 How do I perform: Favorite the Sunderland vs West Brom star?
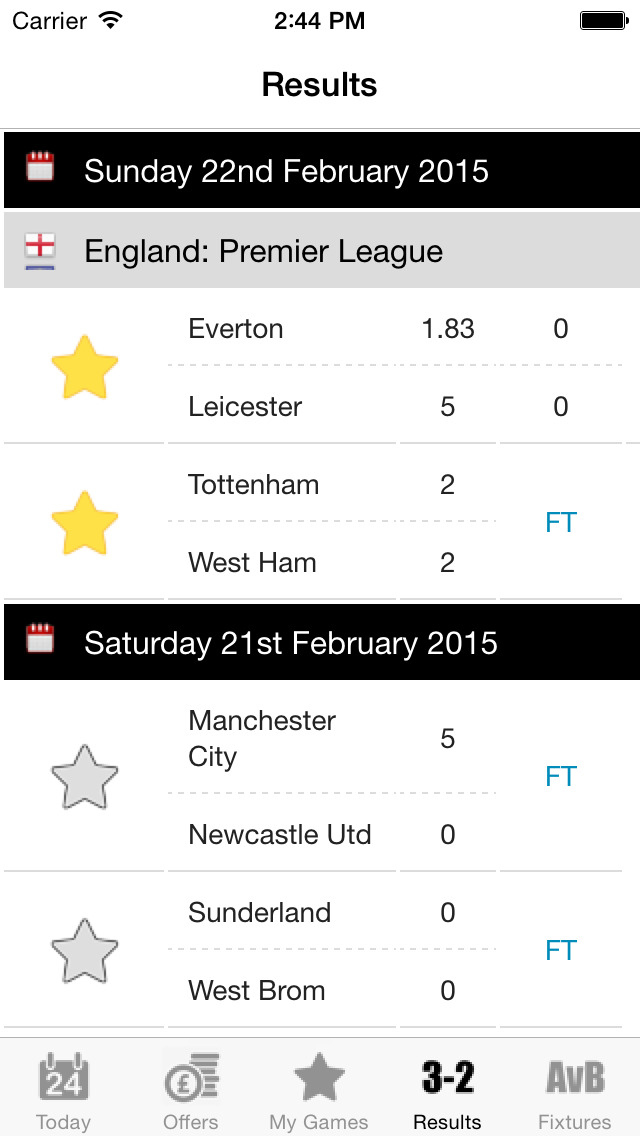coord(85,950)
